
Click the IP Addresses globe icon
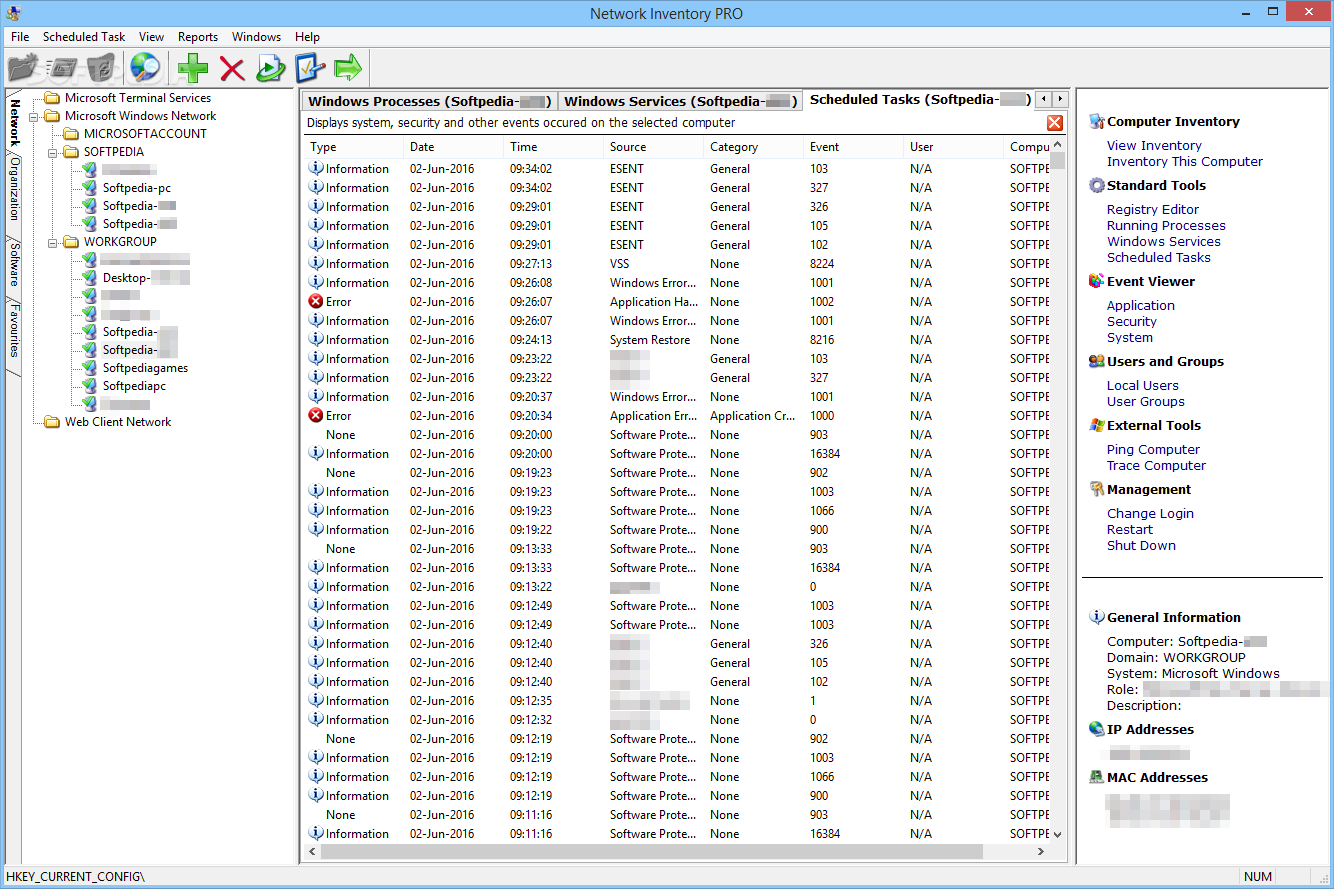(1097, 729)
